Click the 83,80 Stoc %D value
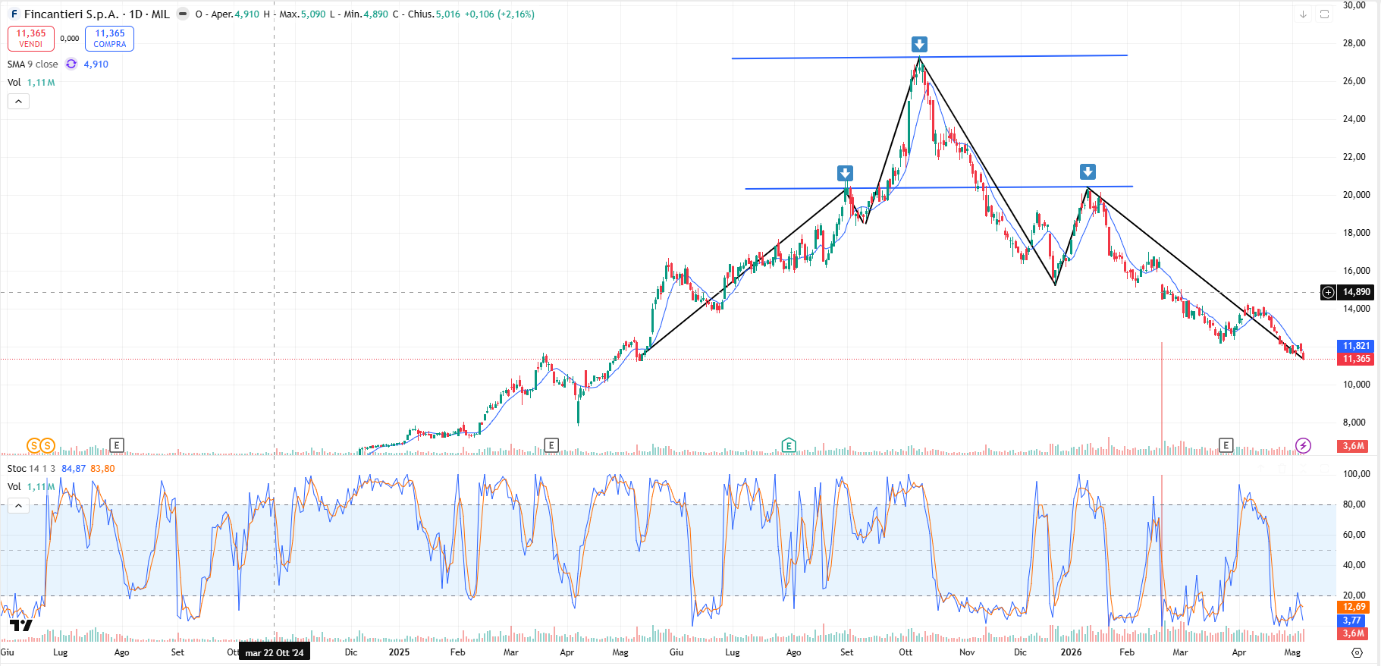This screenshot has width=1381, height=666. click(102, 468)
